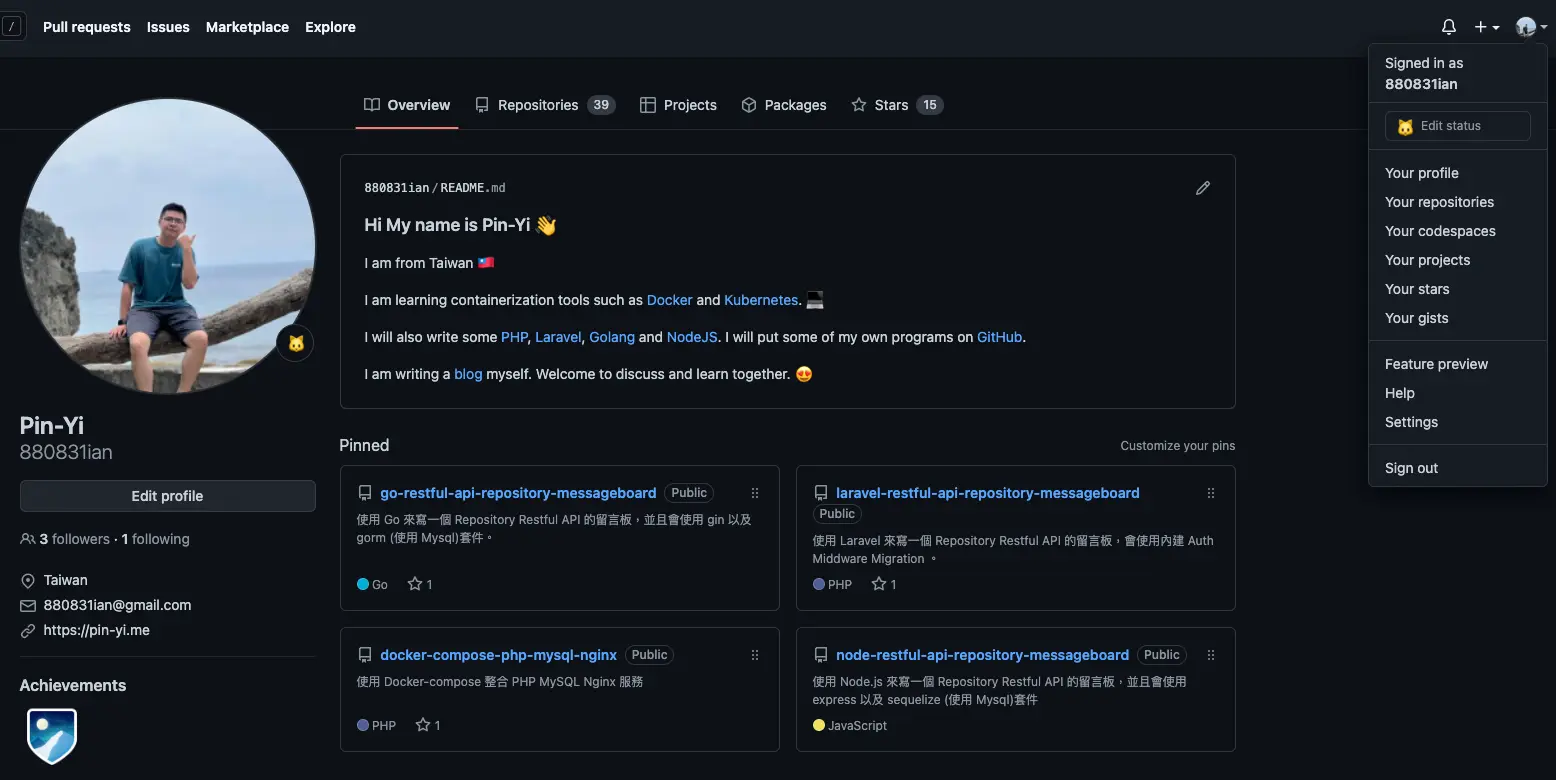Open the Docker link in the README
The height and width of the screenshot is (780, 1556).
point(669,299)
